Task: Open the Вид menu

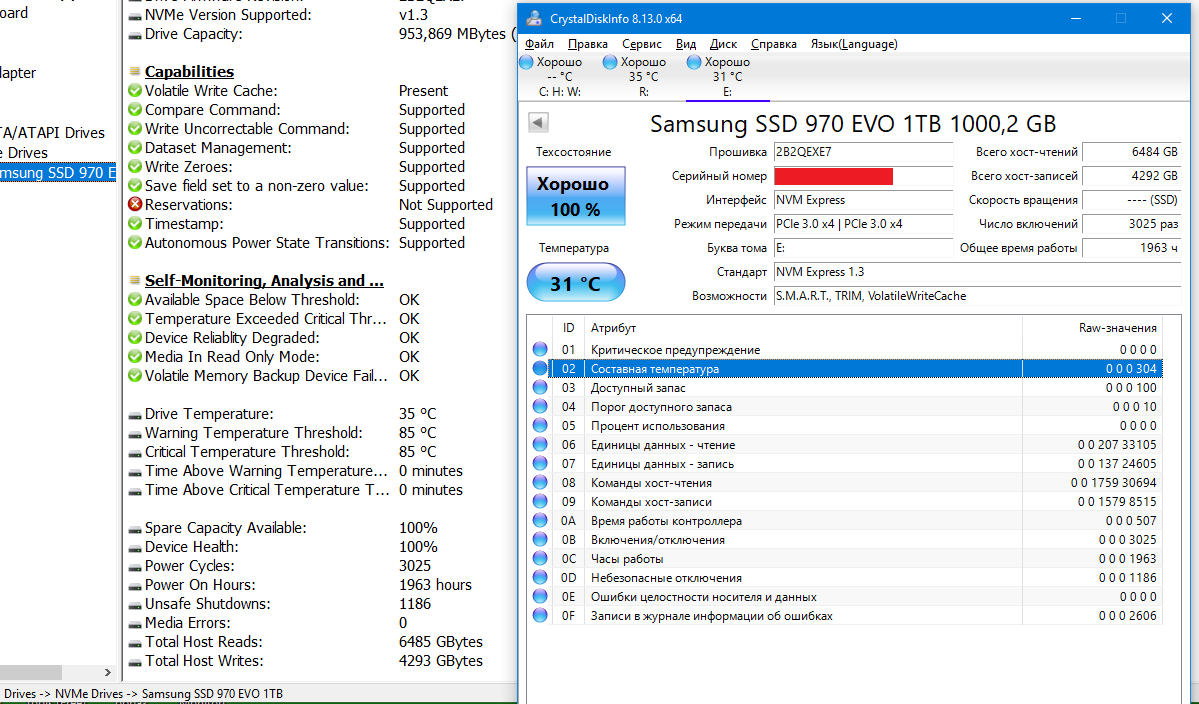Action: click(x=686, y=44)
